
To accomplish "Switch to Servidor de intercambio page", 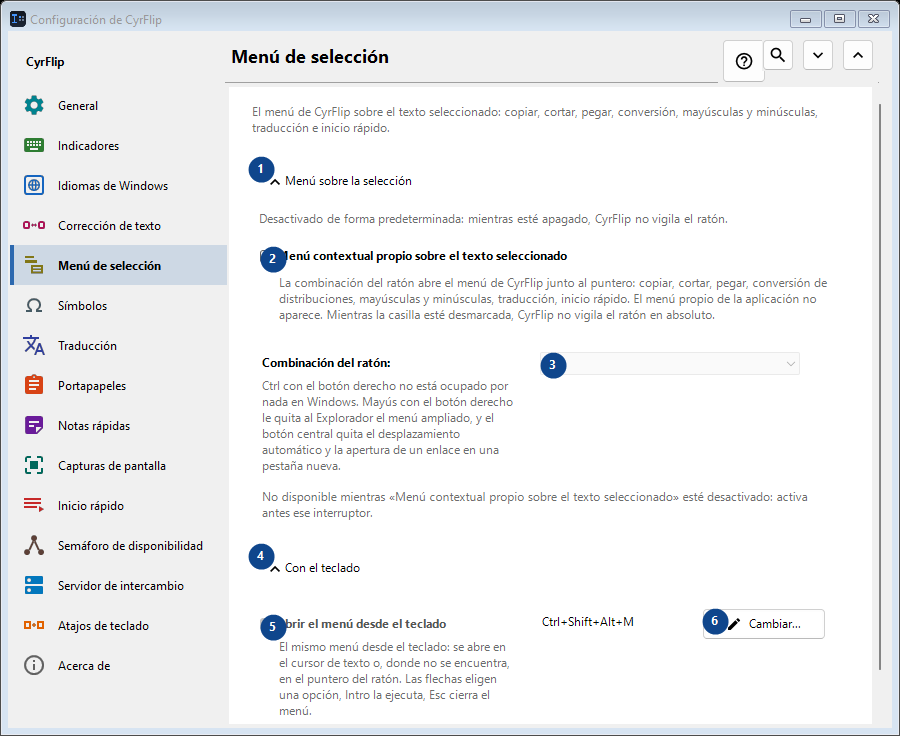I will click(x=119, y=586).
